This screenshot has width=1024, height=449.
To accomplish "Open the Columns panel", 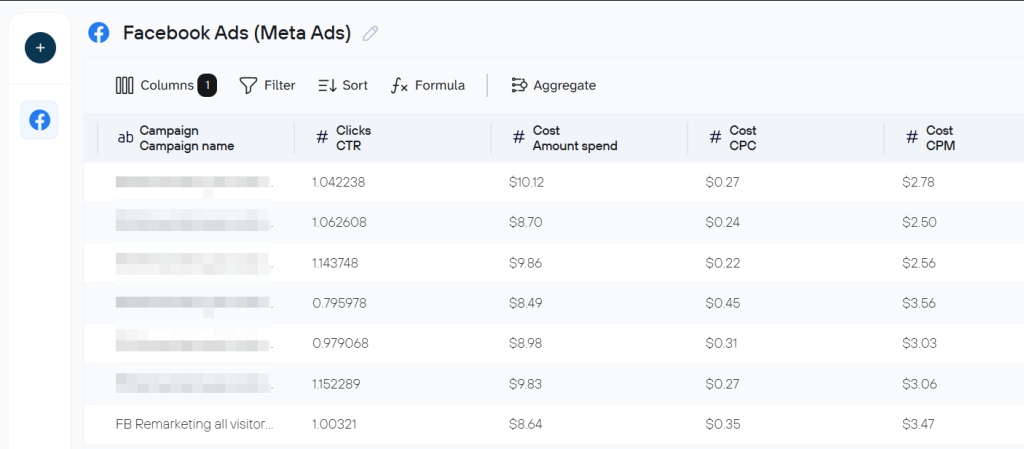I will point(166,85).
